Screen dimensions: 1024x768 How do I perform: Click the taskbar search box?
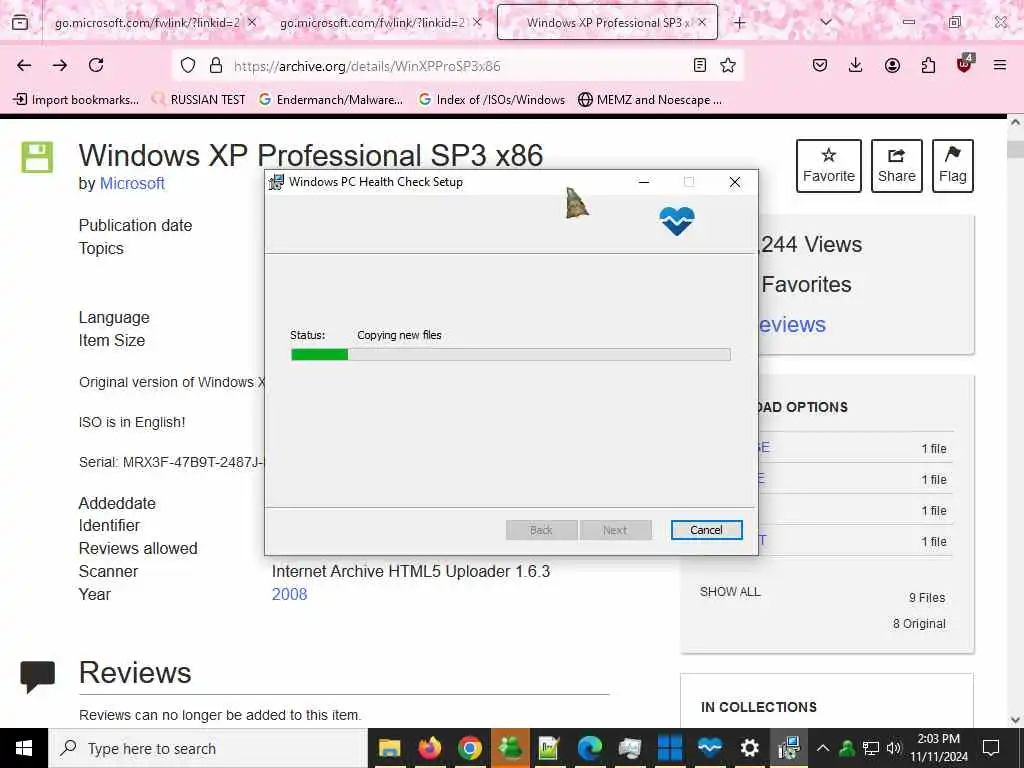pyautogui.click(x=208, y=748)
